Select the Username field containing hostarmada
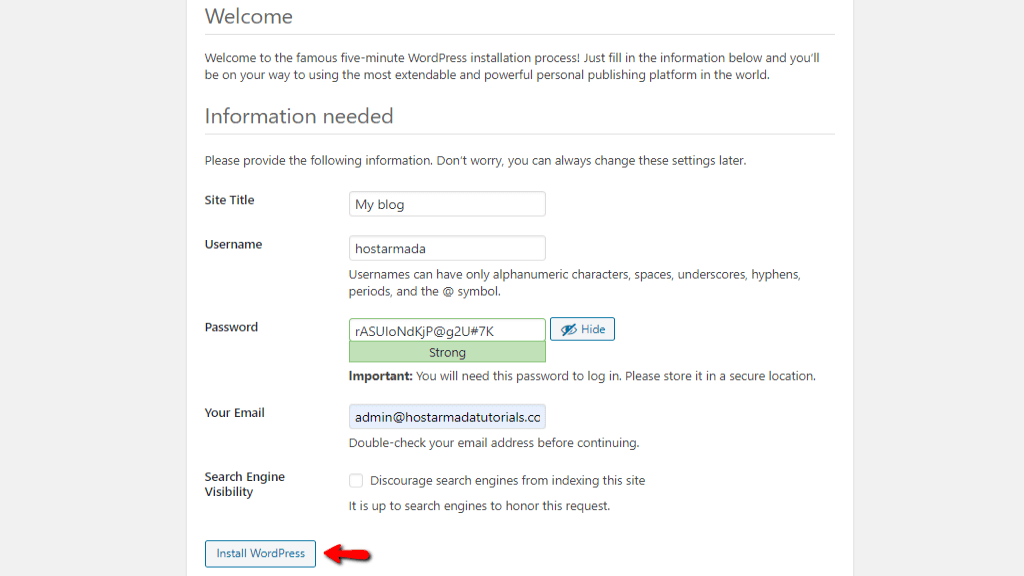This screenshot has width=1024, height=576. 447,248
